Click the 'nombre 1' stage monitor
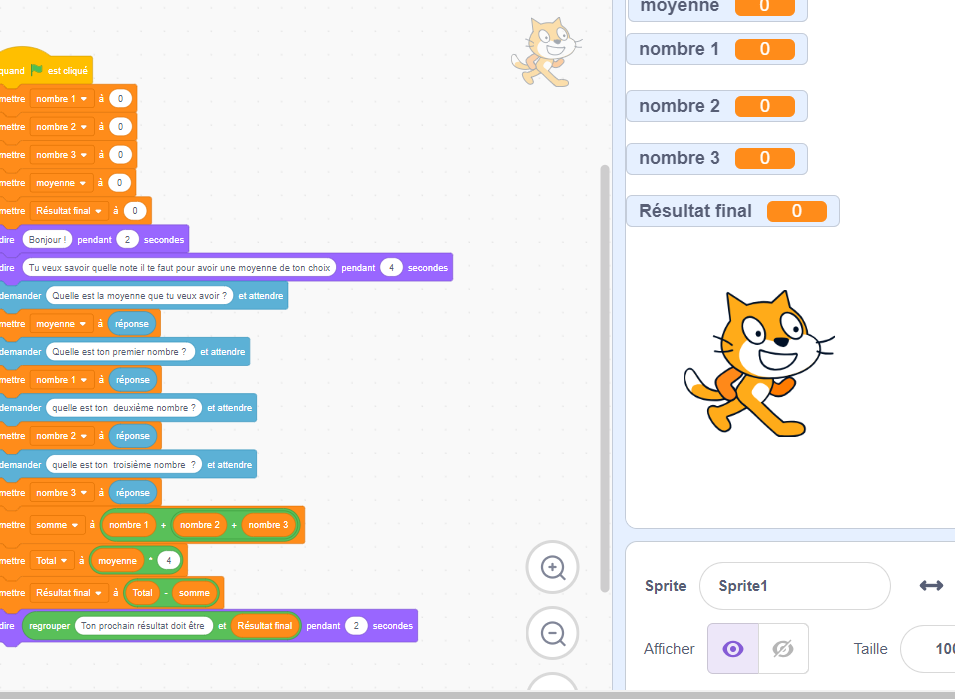This screenshot has height=699, width=955. (x=717, y=49)
